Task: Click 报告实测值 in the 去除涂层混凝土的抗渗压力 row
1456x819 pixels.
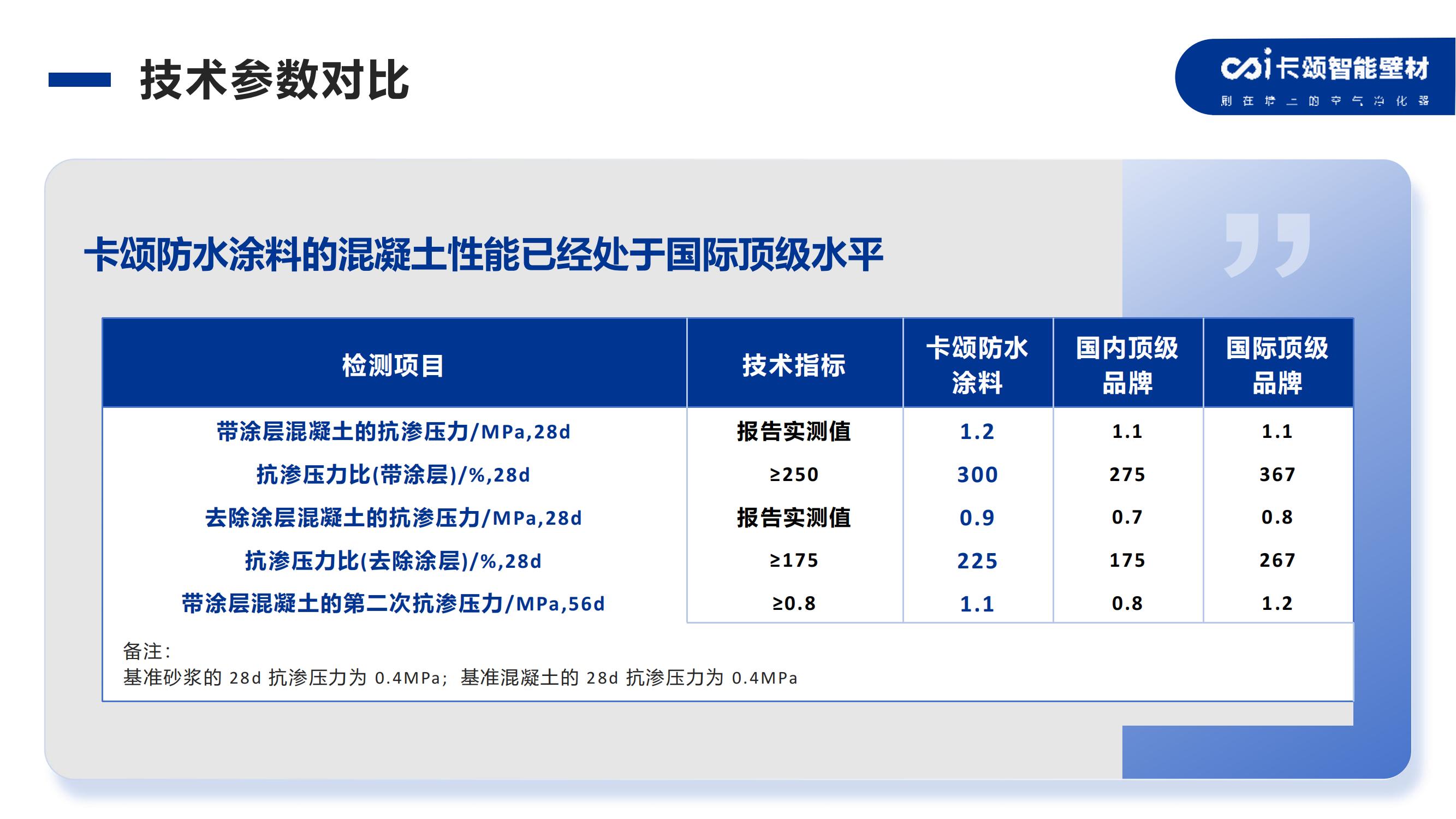Action: 794,518
